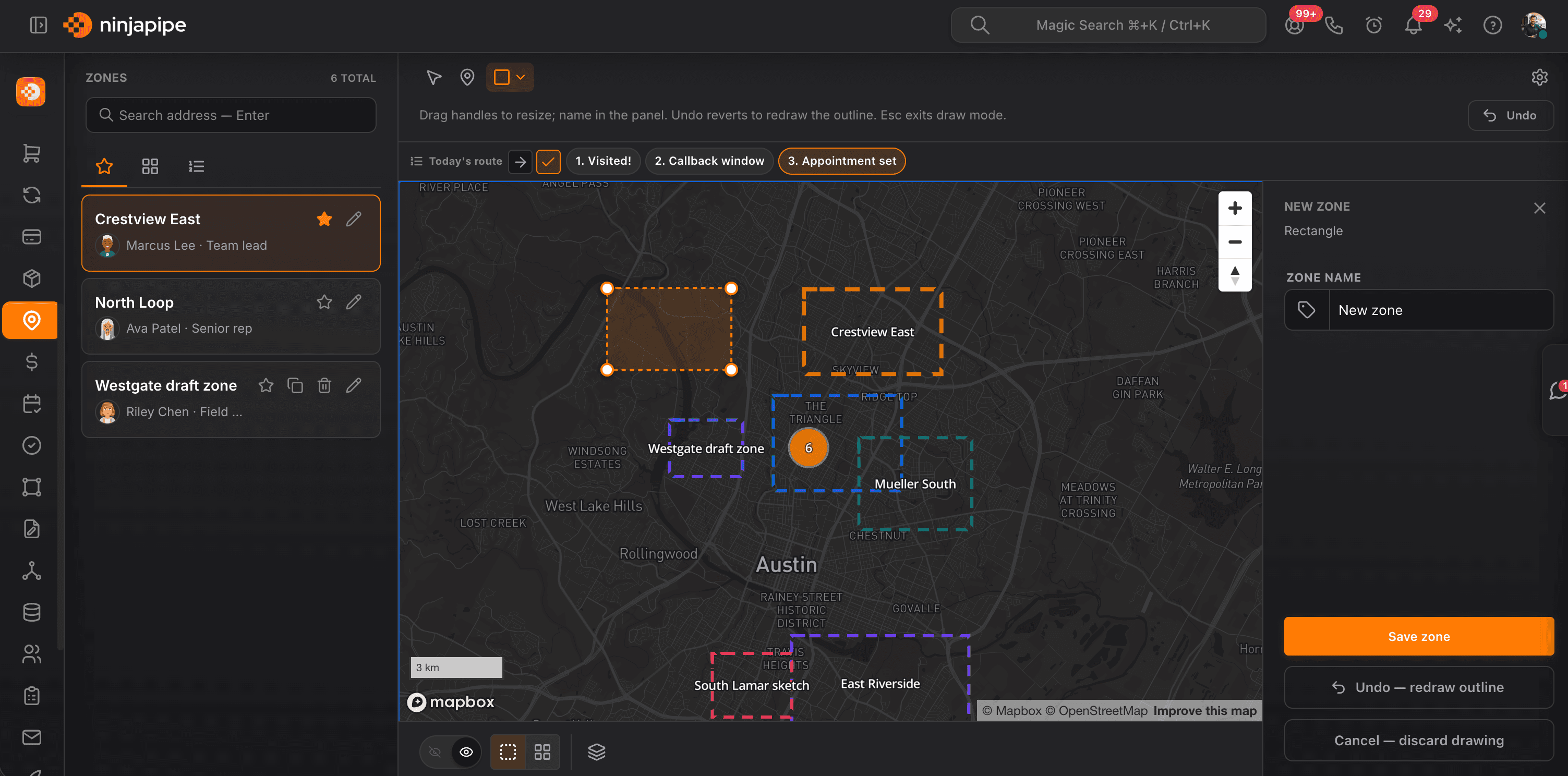The height and width of the screenshot is (776, 1568).
Task: Star the North Loop zone
Action: 324,302
